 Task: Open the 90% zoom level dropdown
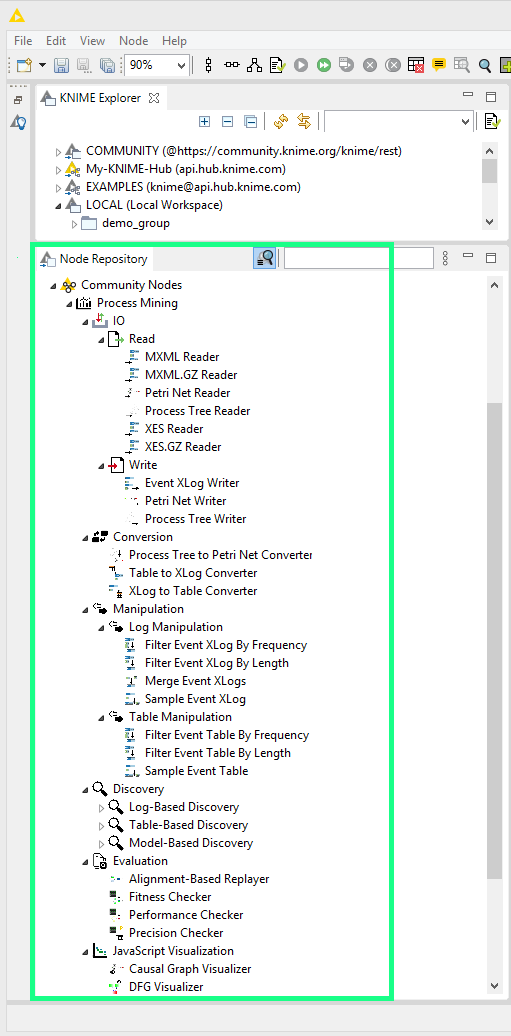click(157, 65)
